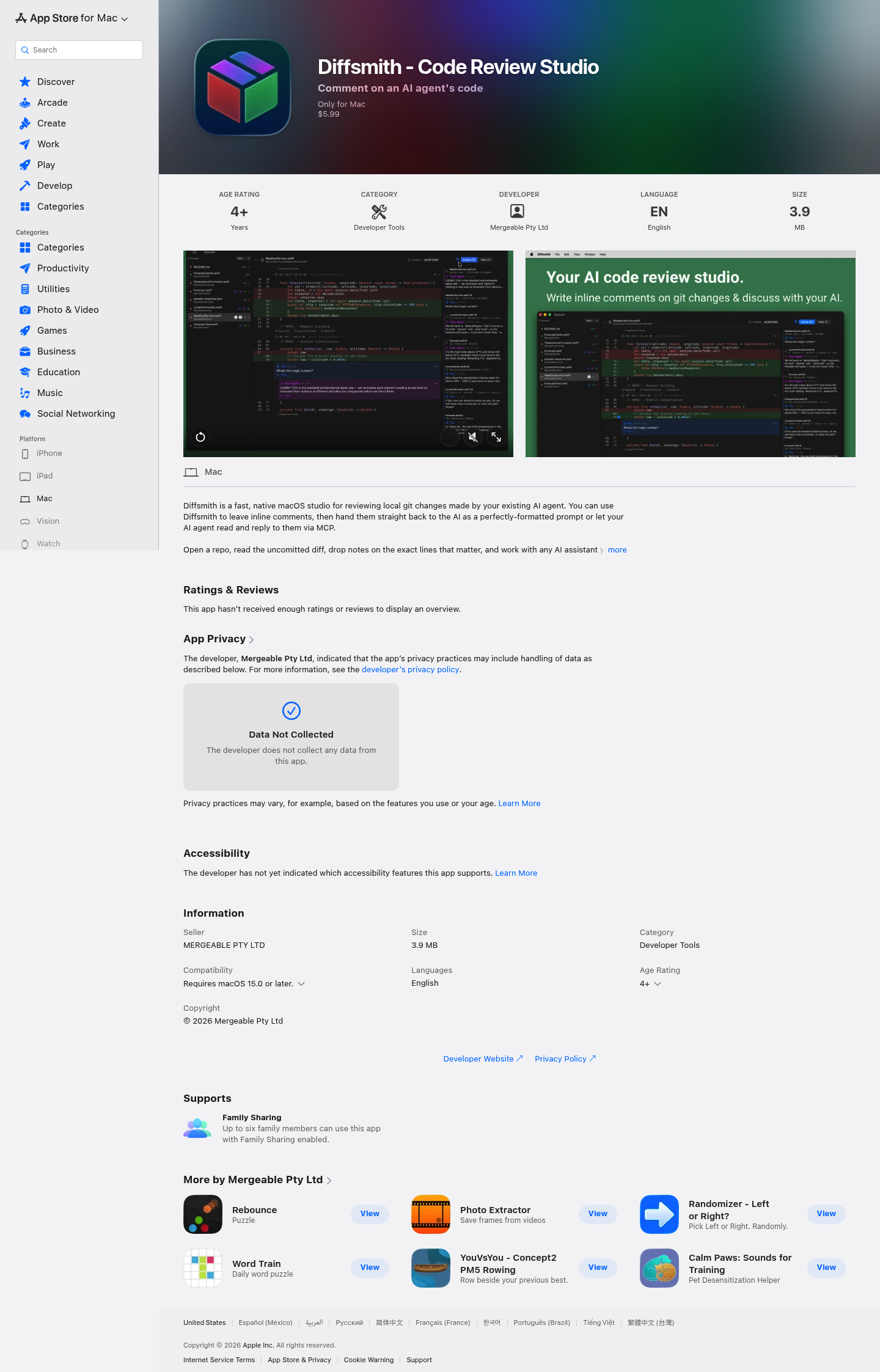
Task: View Rebounce app
Action: (x=370, y=1214)
